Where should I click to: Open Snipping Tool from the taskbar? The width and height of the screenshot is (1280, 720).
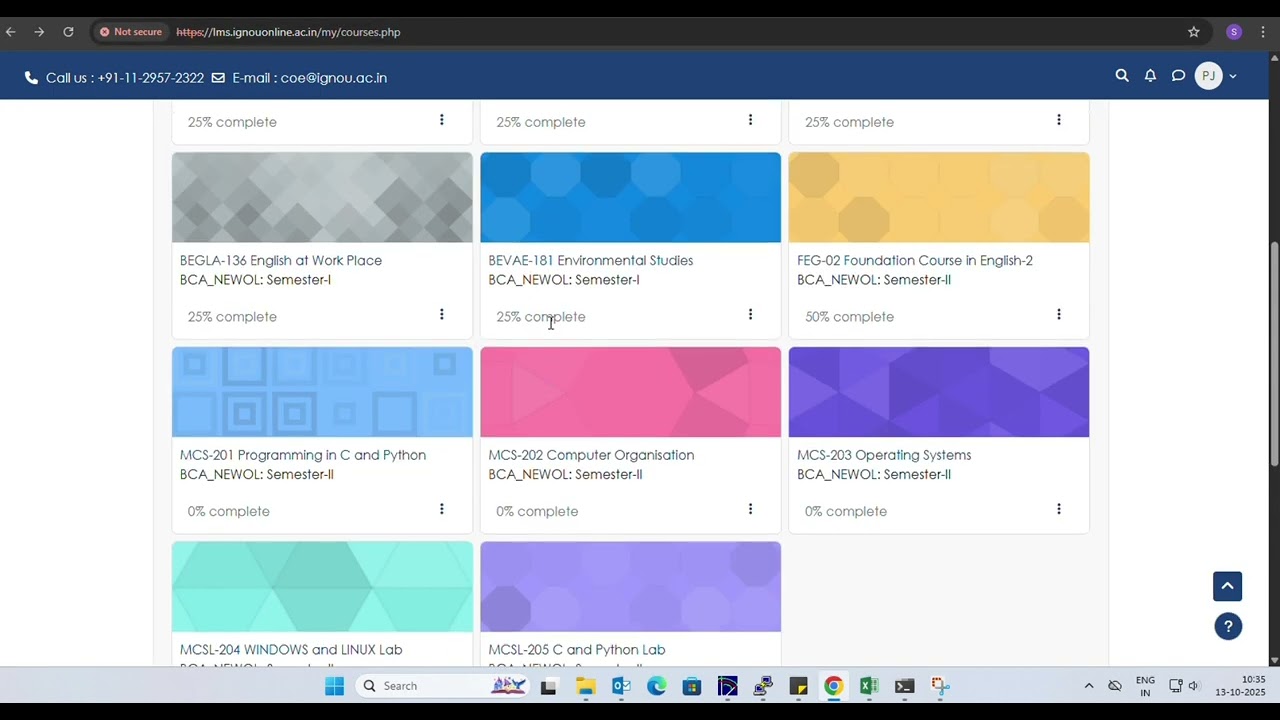[940, 686]
